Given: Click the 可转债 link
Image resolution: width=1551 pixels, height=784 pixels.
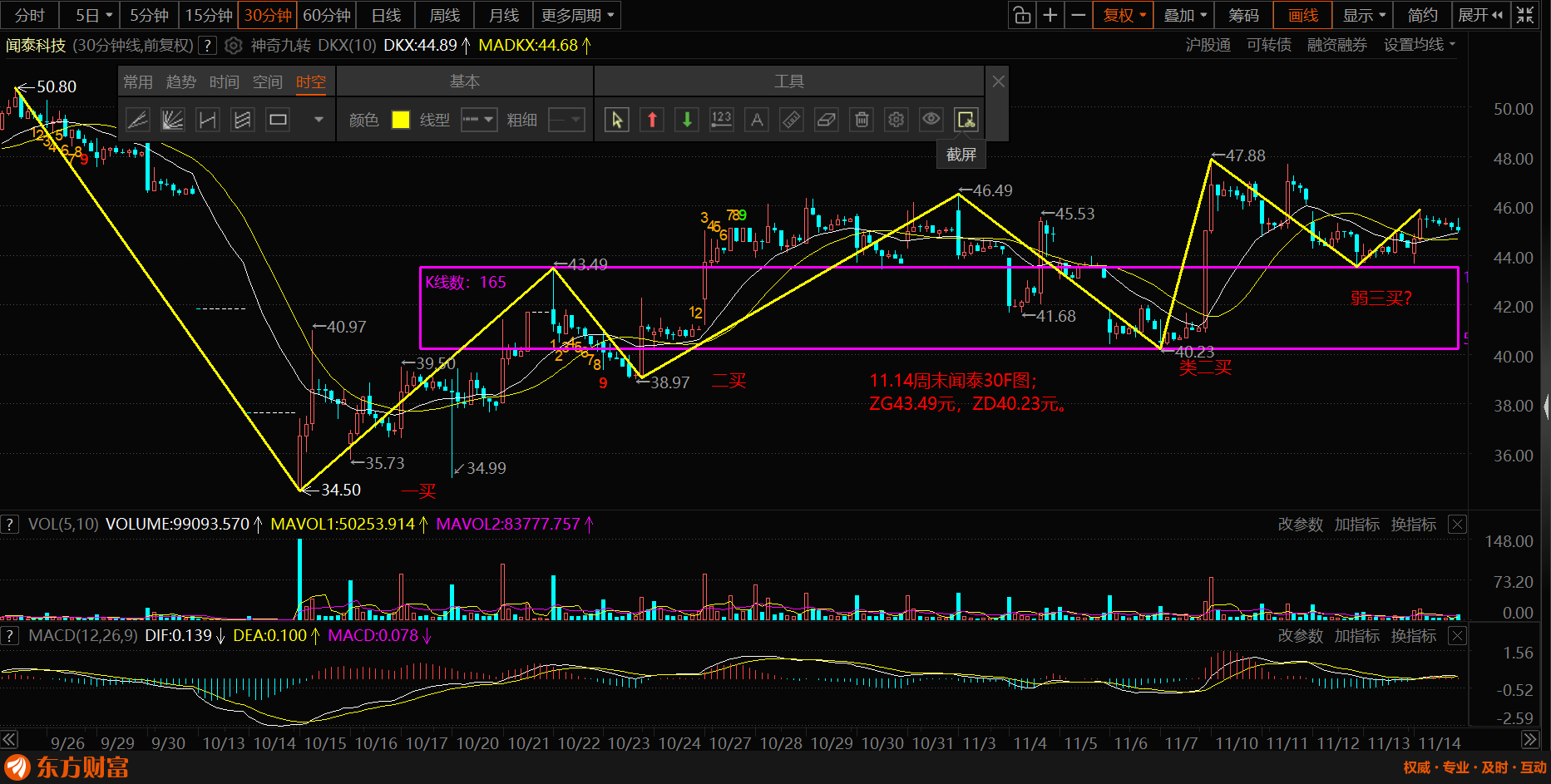Looking at the screenshot, I should [x=1268, y=45].
